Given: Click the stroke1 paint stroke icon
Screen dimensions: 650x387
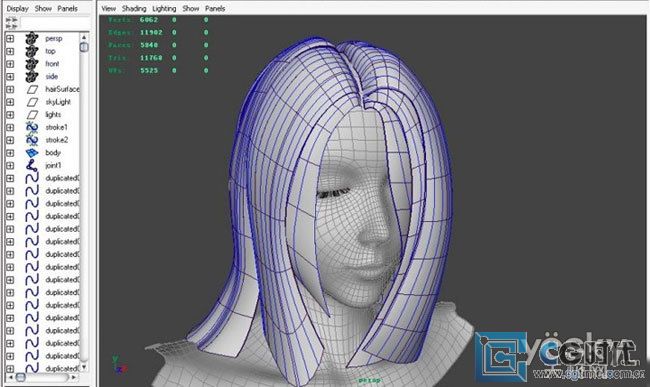Looking at the screenshot, I should (32, 128).
